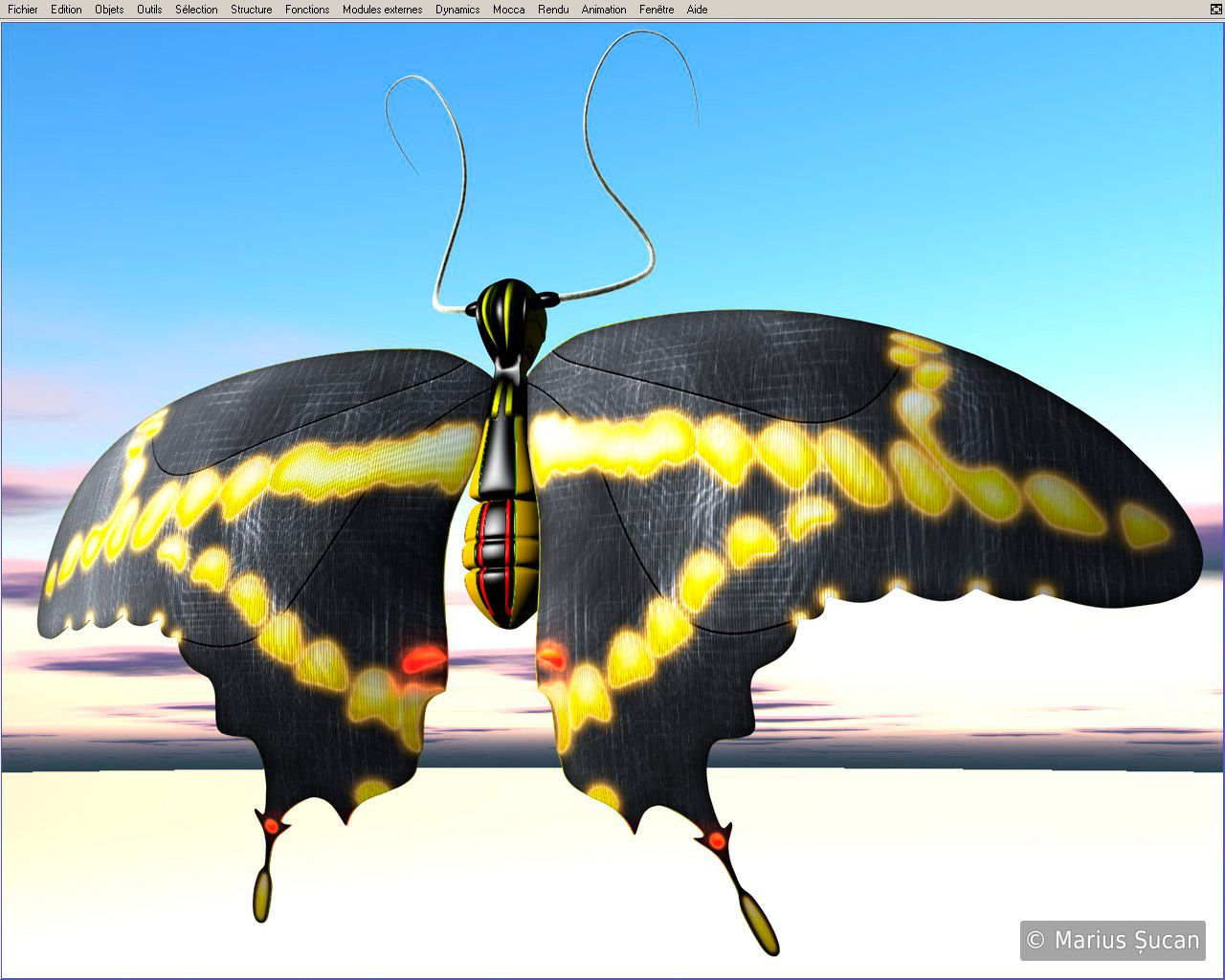1225x980 pixels.
Task: Open the Structure menu
Action: pyautogui.click(x=251, y=10)
